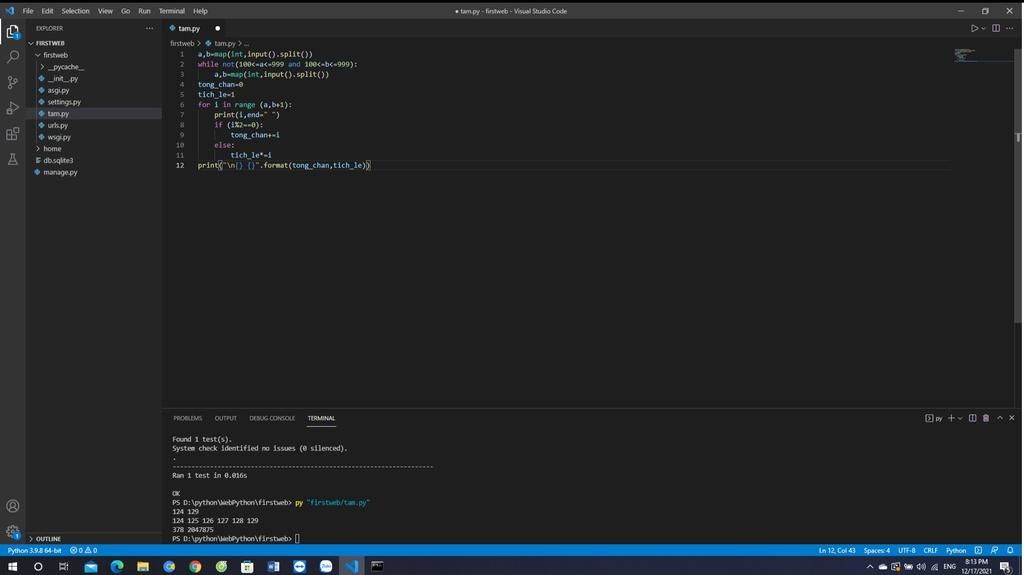Select tam.py in the explorer tree
The height and width of the screenshot is (575, 1024).
click(x=57, y=114)
